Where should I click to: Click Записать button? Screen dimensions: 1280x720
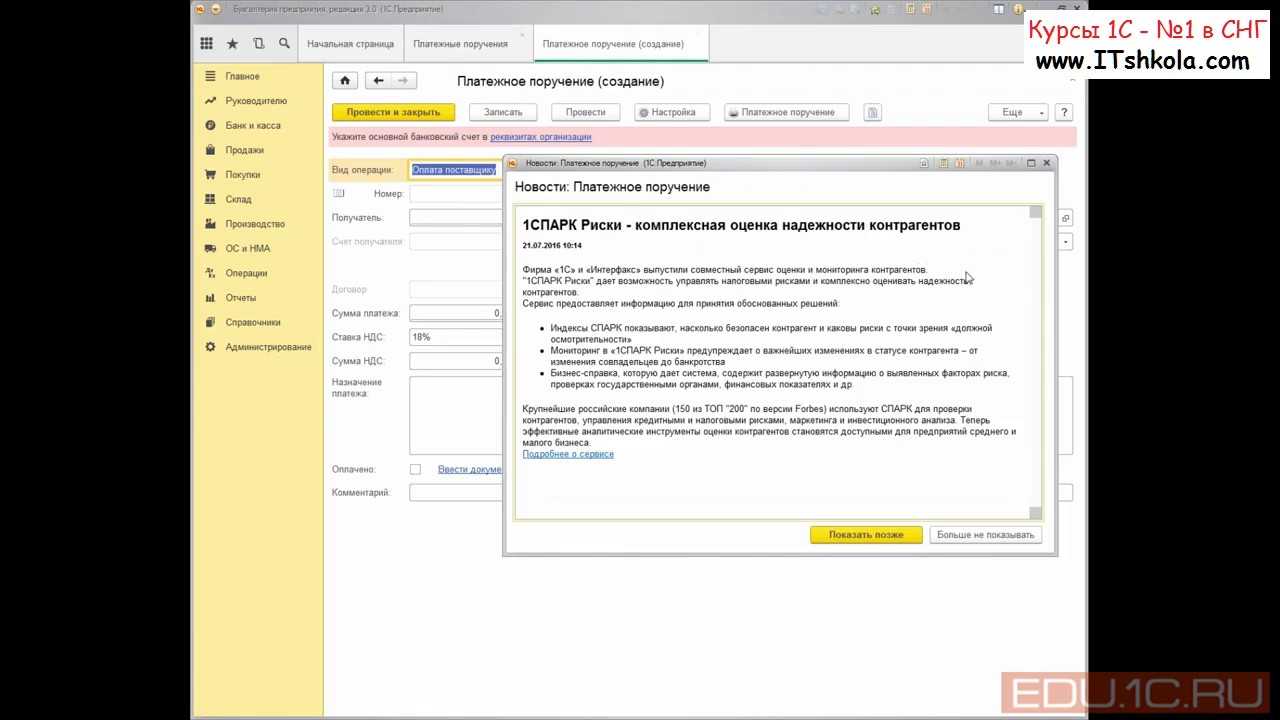click(x=503, y=112)
